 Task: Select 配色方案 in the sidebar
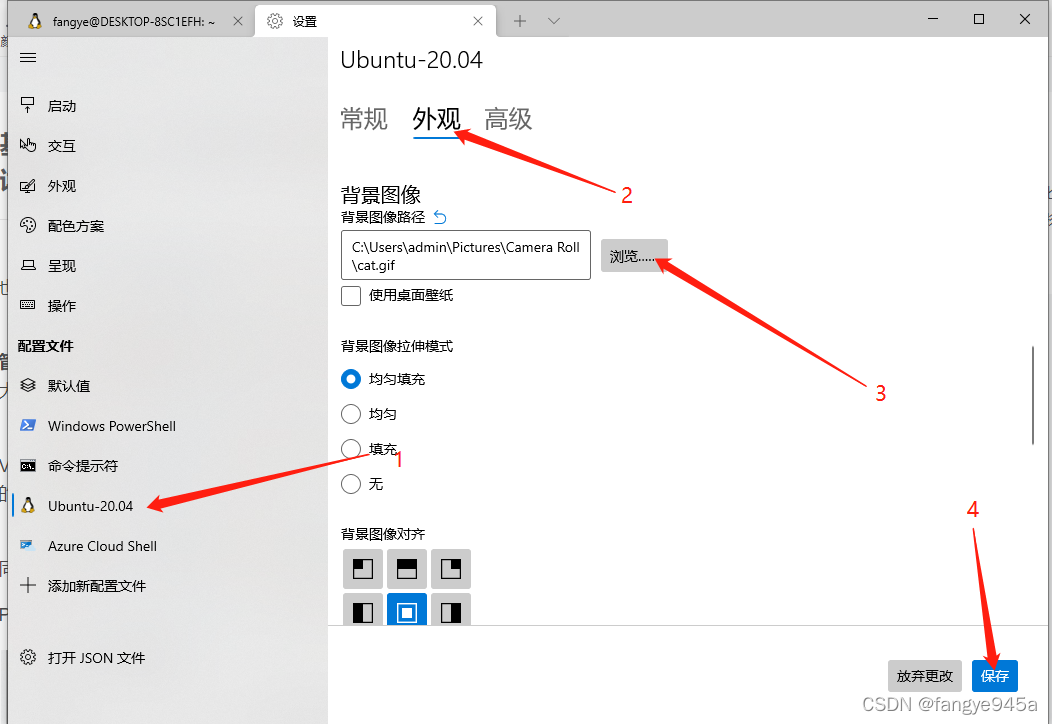point(76,226)
